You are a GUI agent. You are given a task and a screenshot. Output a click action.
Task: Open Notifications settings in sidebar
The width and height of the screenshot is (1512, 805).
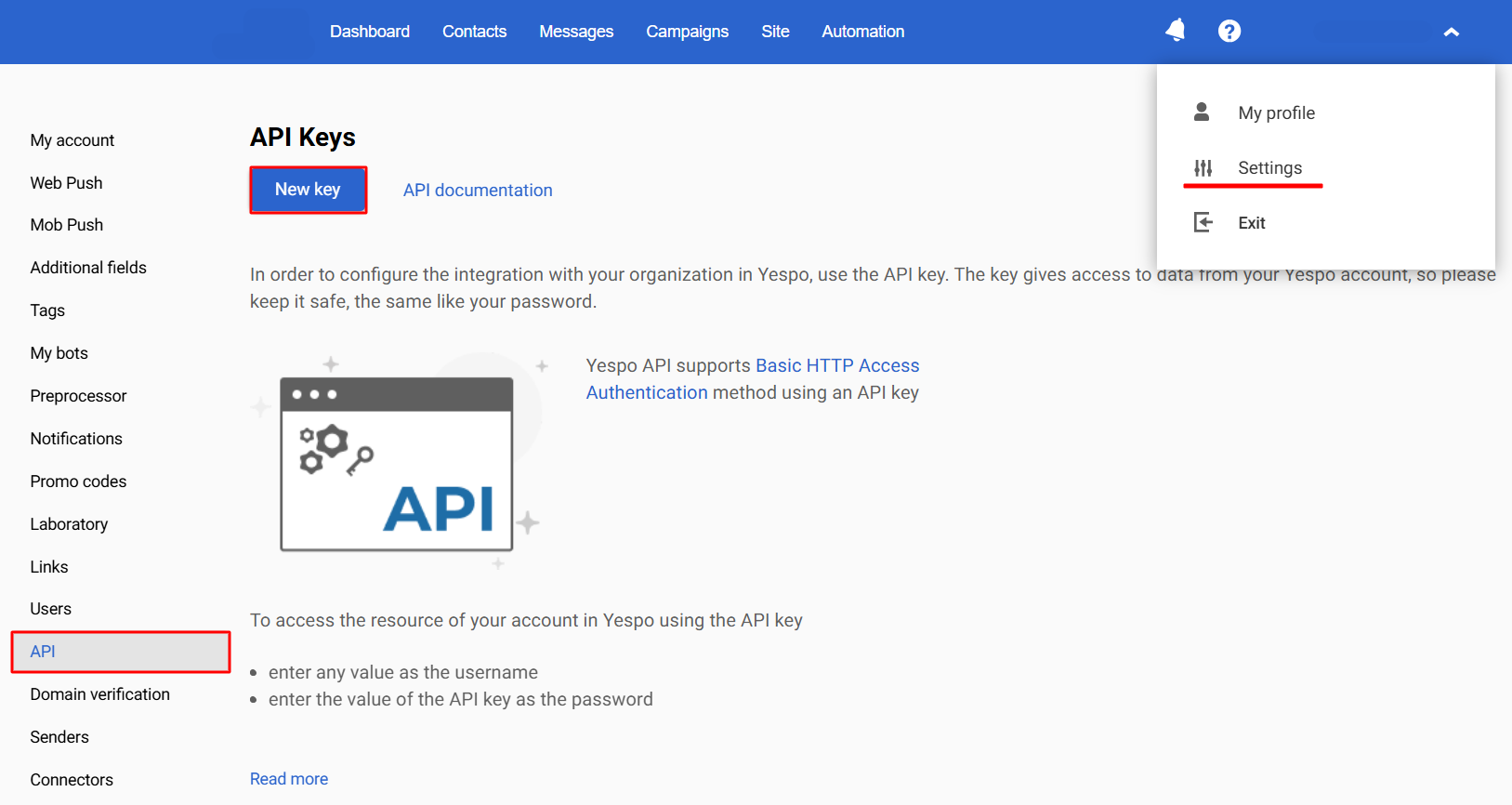pyautogui.click(x=76, y=439)
